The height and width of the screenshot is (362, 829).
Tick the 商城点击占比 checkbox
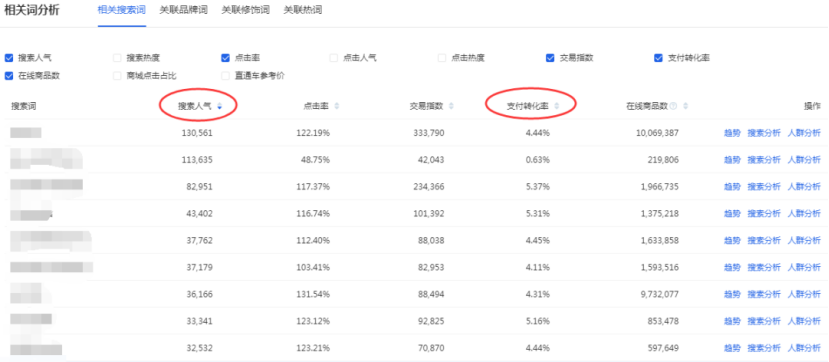click(x=117, y=76)
